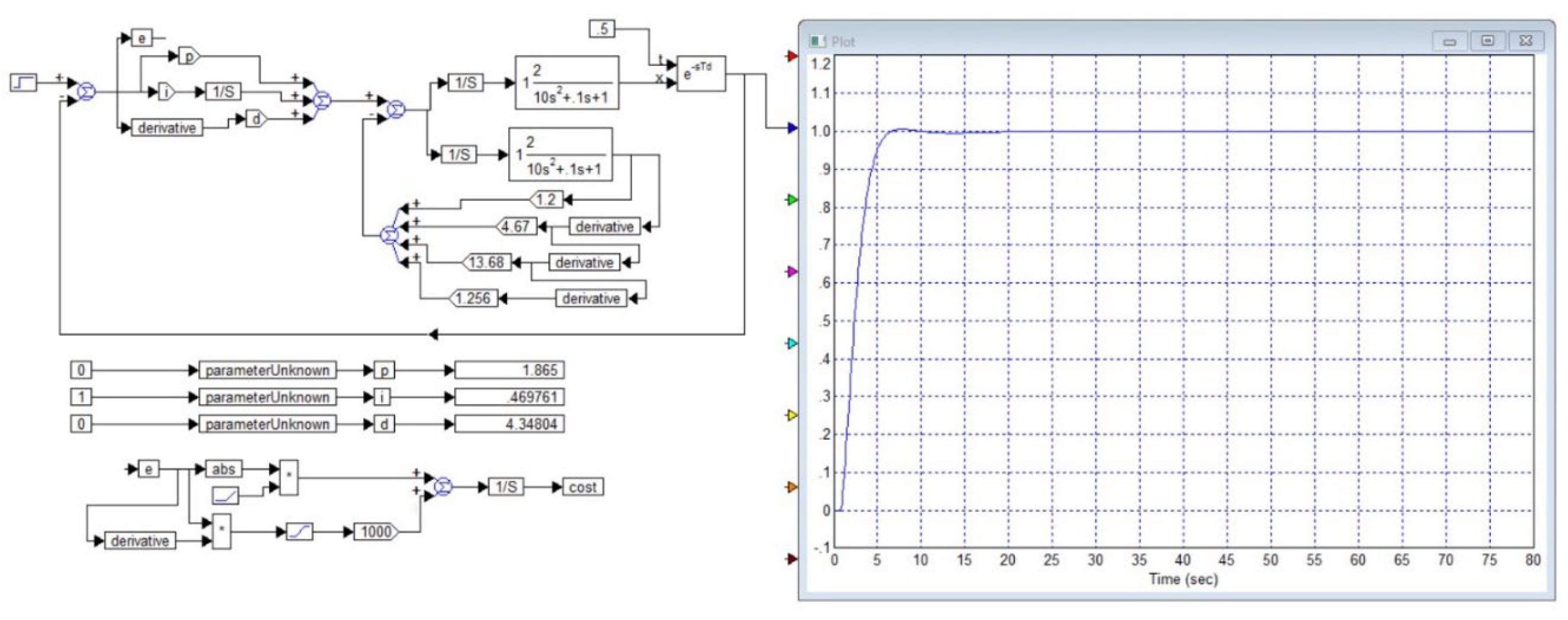Click the 1000 gain block

pos(375,532)
